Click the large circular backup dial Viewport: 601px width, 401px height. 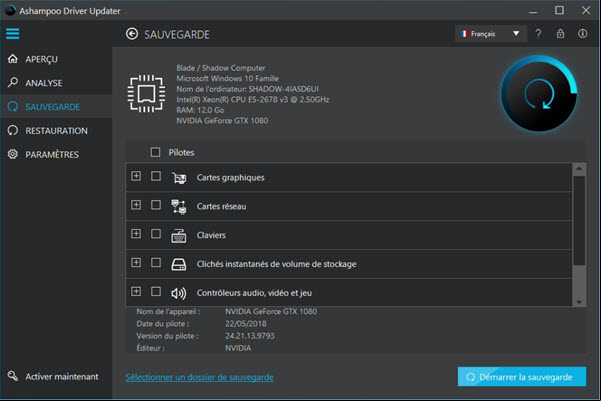[539, 94]
